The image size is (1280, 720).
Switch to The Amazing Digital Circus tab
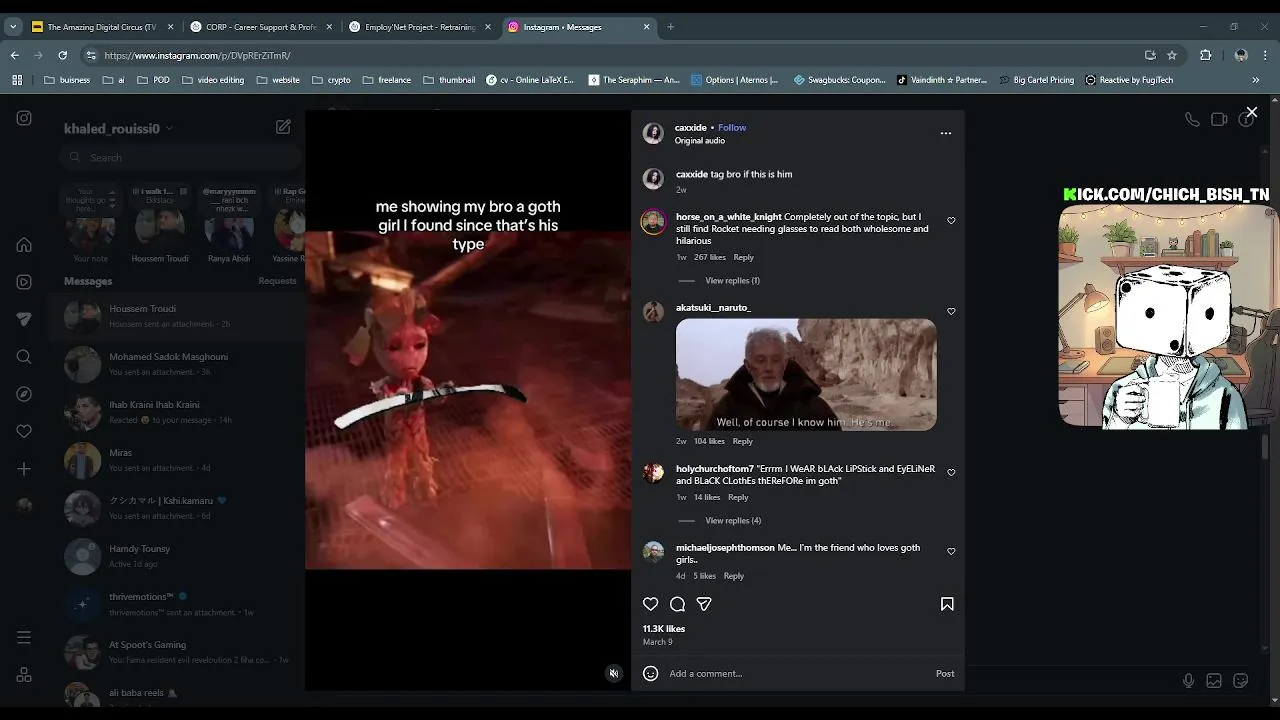click(103, 27)
